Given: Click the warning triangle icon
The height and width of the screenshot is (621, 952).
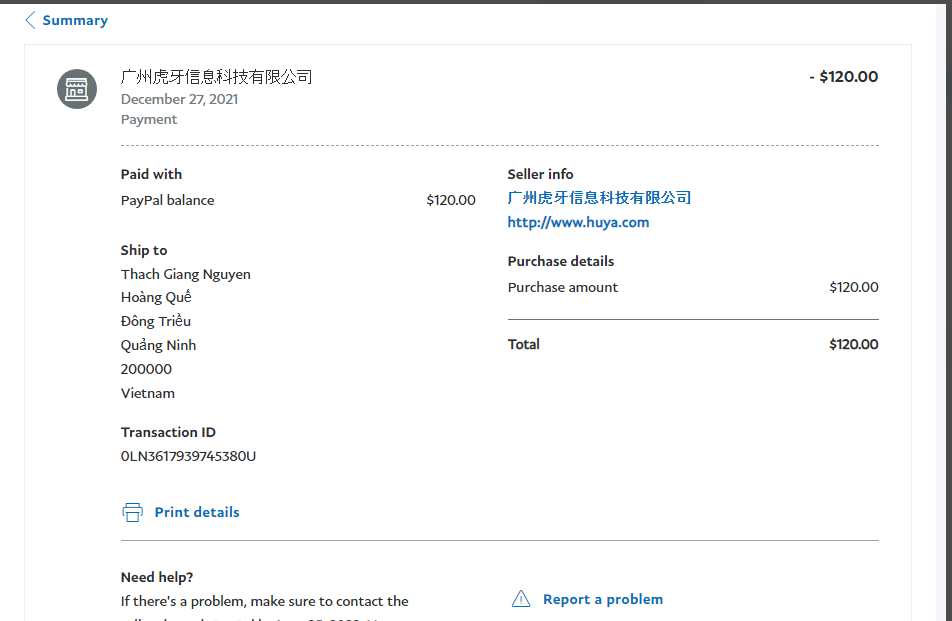Looking at the screenshot, I should tap(521, 599).
